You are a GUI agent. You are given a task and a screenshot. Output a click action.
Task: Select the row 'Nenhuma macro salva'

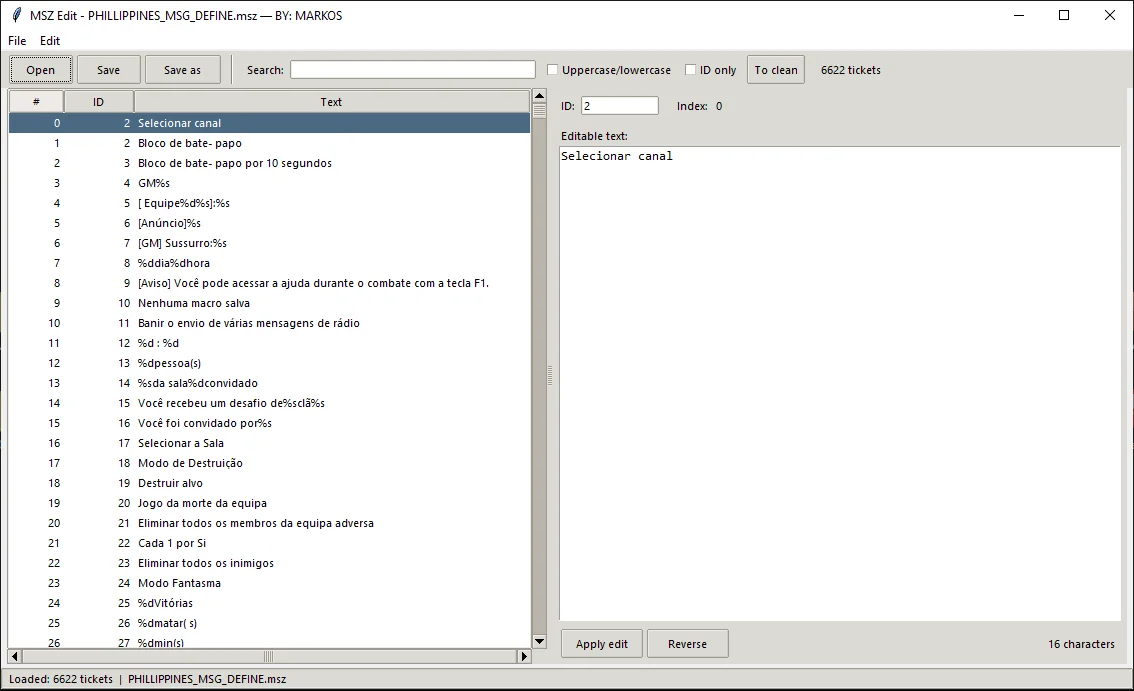[269, 303]
